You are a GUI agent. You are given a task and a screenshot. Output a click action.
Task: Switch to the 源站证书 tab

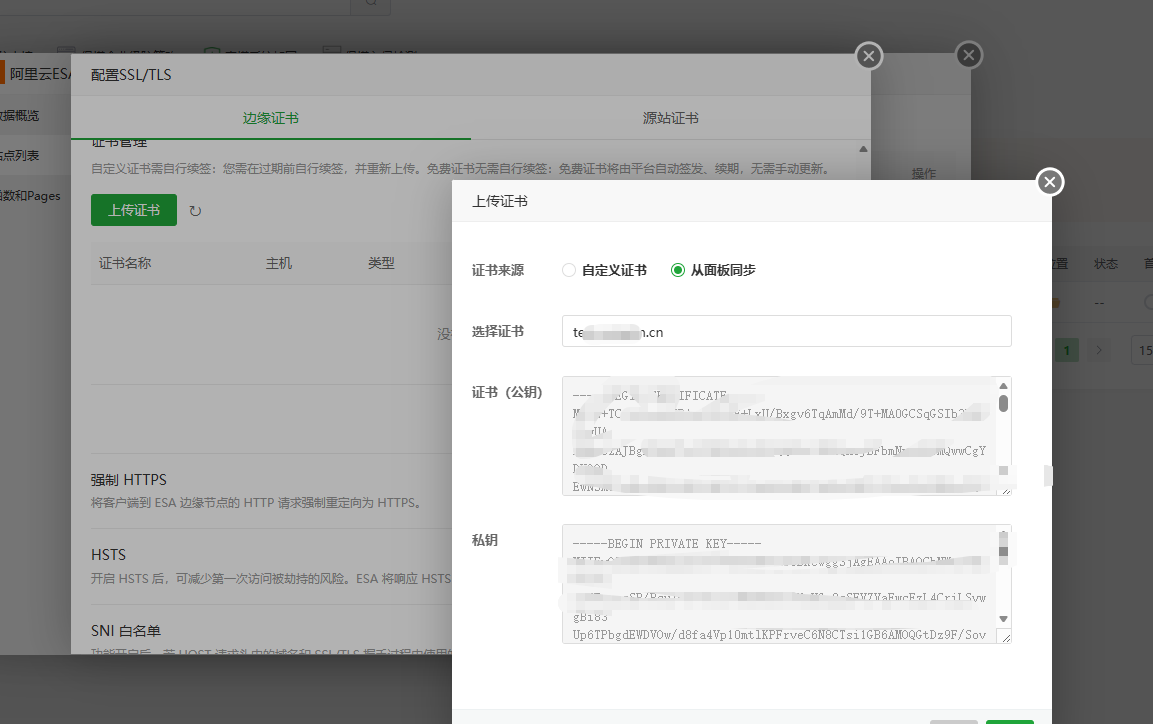672,118
